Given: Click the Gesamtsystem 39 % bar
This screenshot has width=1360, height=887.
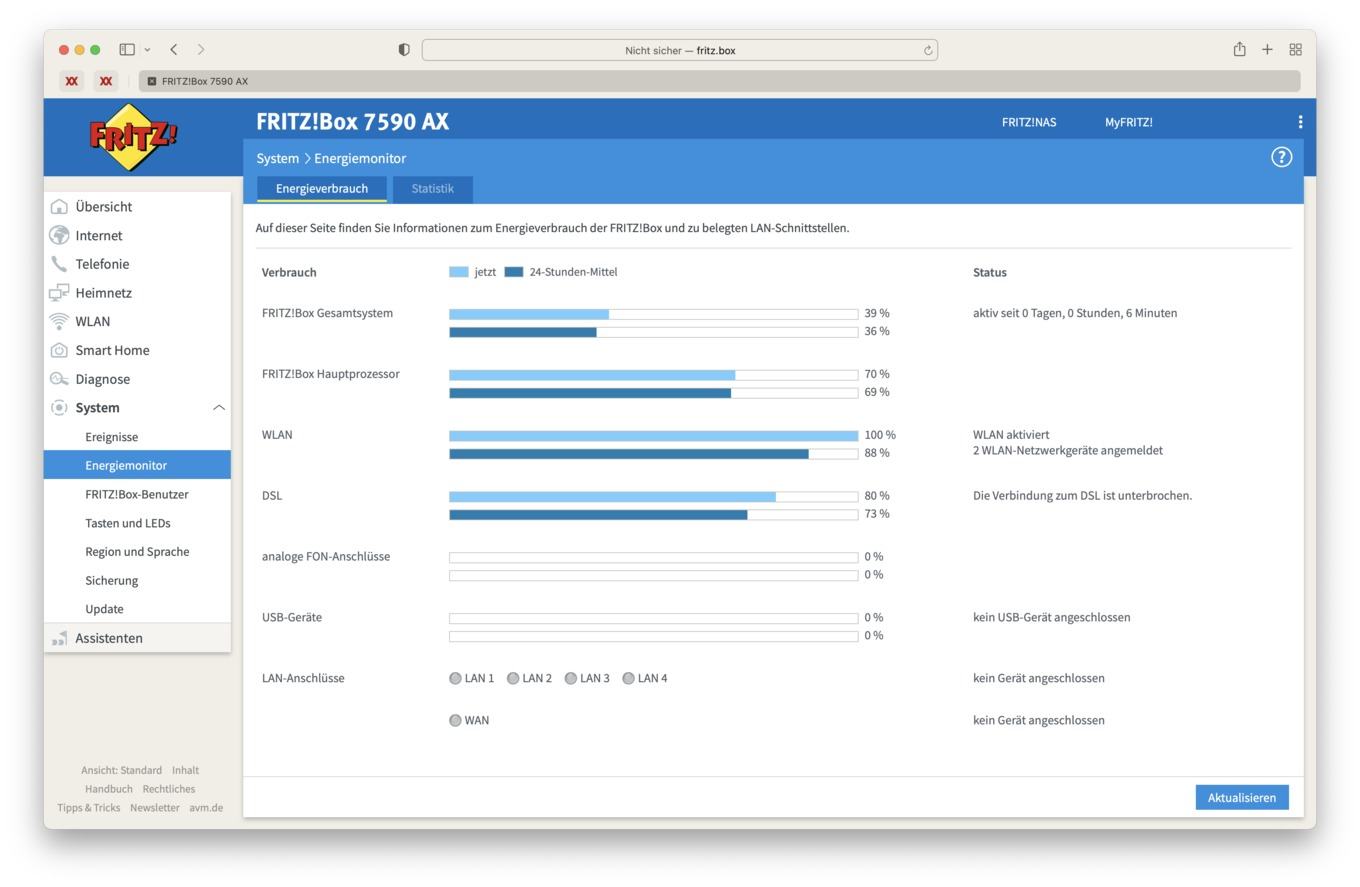Looking at the screenshot, I should click(653, 314).
